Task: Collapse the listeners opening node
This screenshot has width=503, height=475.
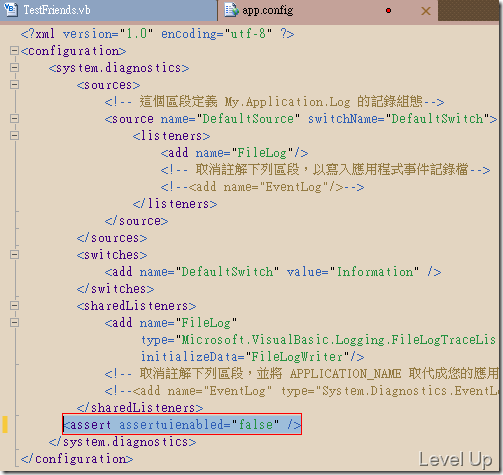Action: click(14, 136)
